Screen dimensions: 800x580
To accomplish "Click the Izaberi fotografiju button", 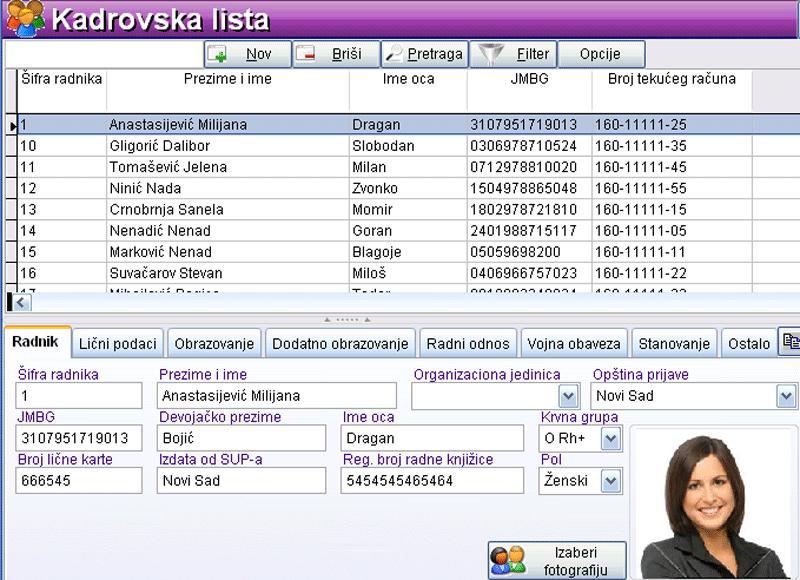I will pos(557,561).
